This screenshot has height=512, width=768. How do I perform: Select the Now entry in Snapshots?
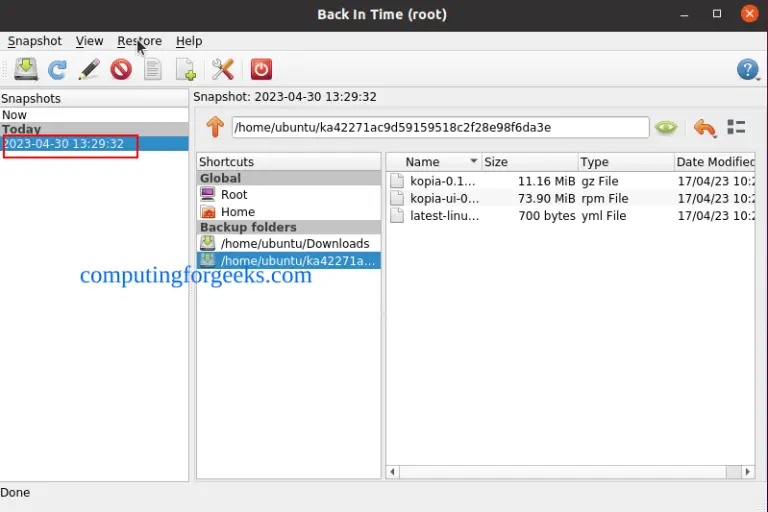[94, 115]
